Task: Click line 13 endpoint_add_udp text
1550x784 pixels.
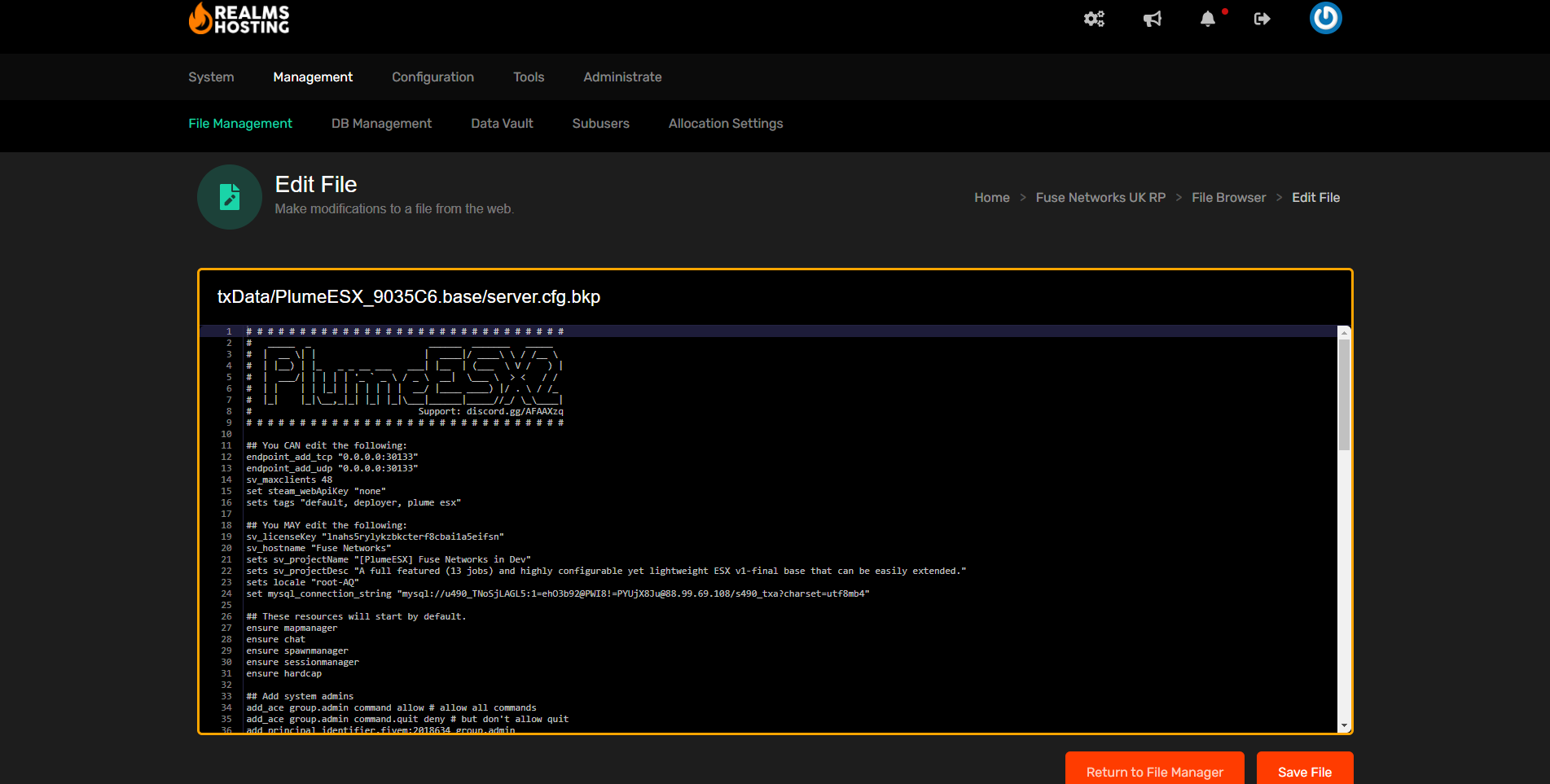Action: coord(332,468)
